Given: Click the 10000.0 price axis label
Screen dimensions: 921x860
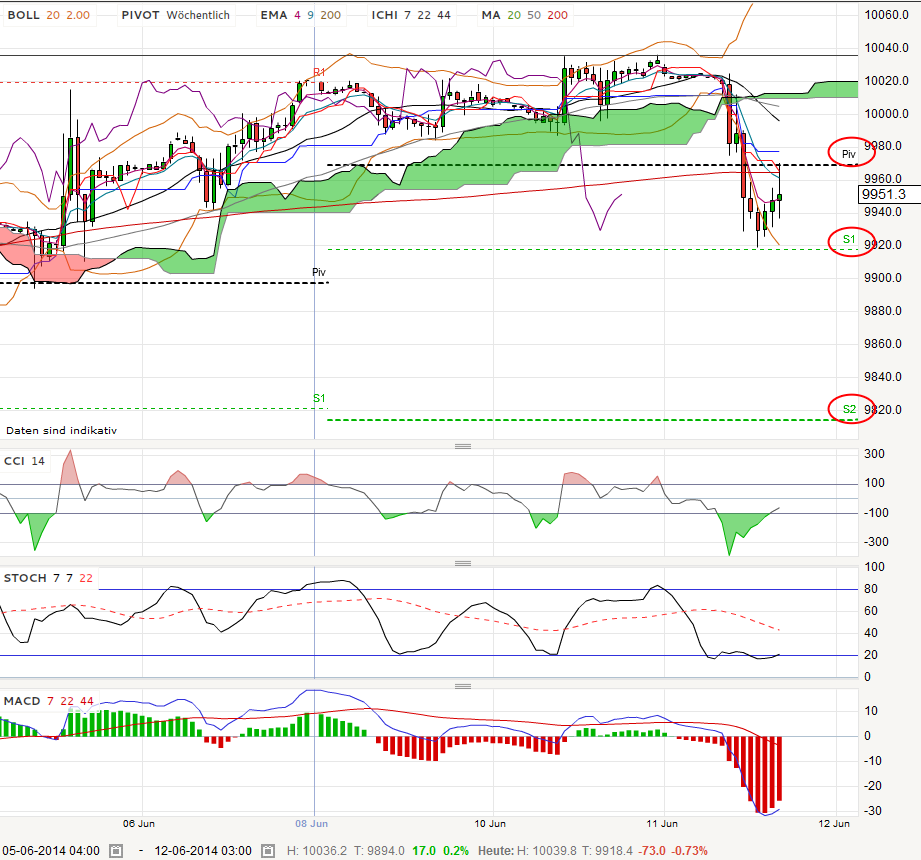Looking at the screenshot, I should pyautogui.click(x=886, y=113).
